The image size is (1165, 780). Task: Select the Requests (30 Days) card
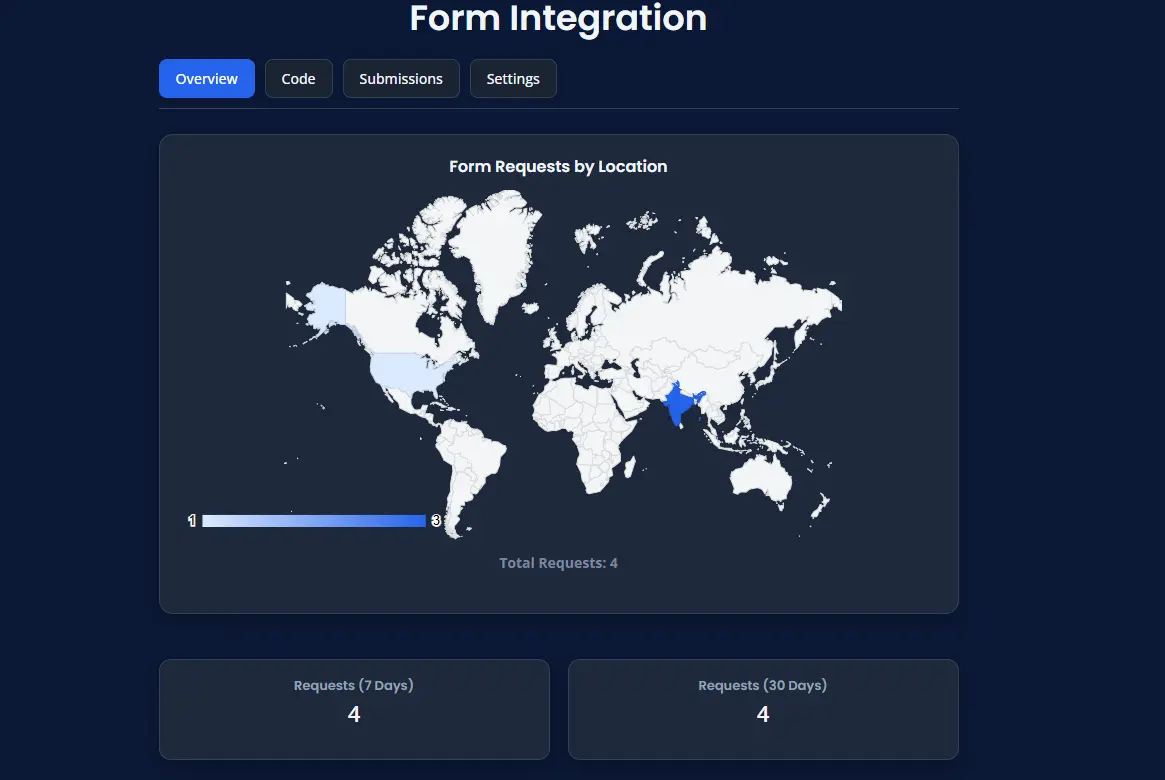762,709
